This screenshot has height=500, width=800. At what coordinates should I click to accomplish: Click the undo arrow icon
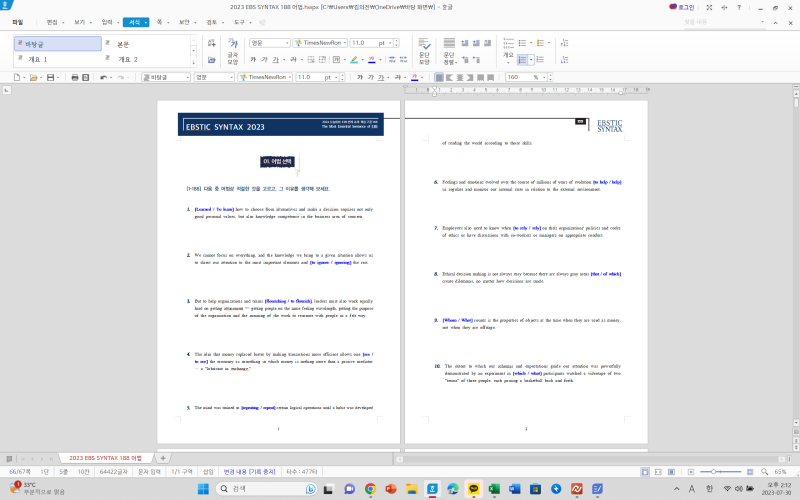point(103,77)
